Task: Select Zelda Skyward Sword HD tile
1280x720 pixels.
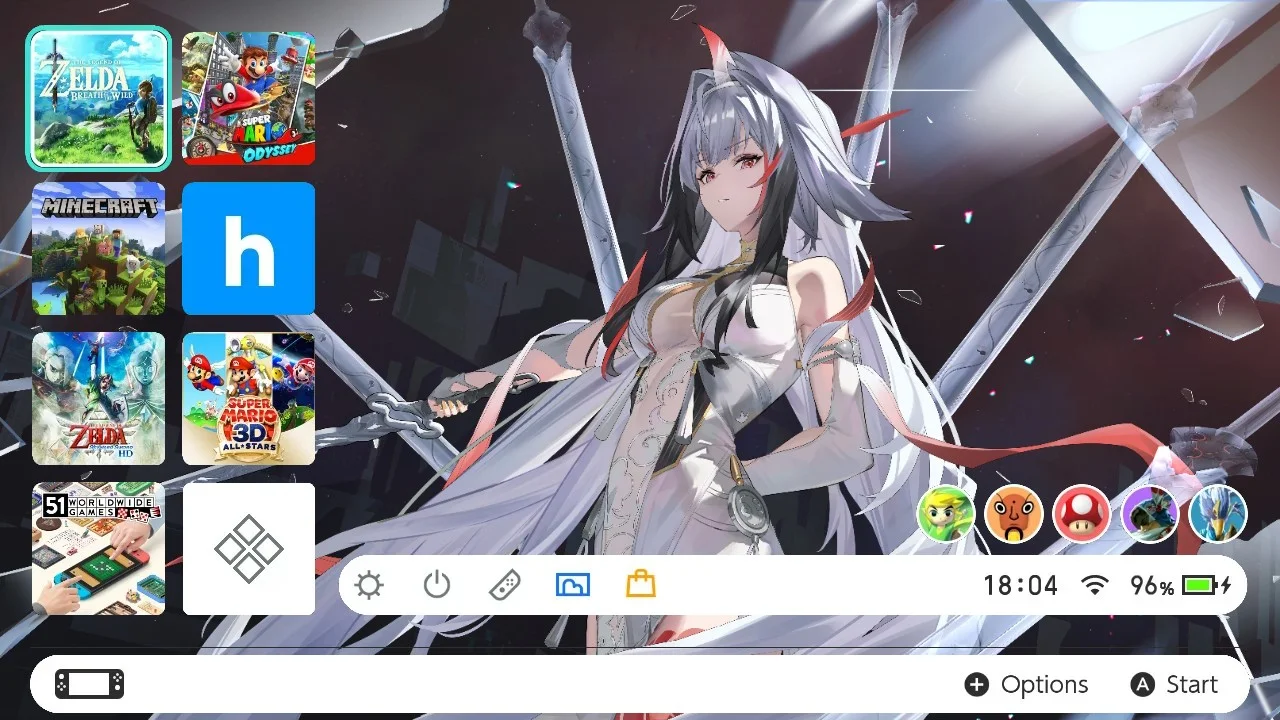Action: tap(98, 399)
